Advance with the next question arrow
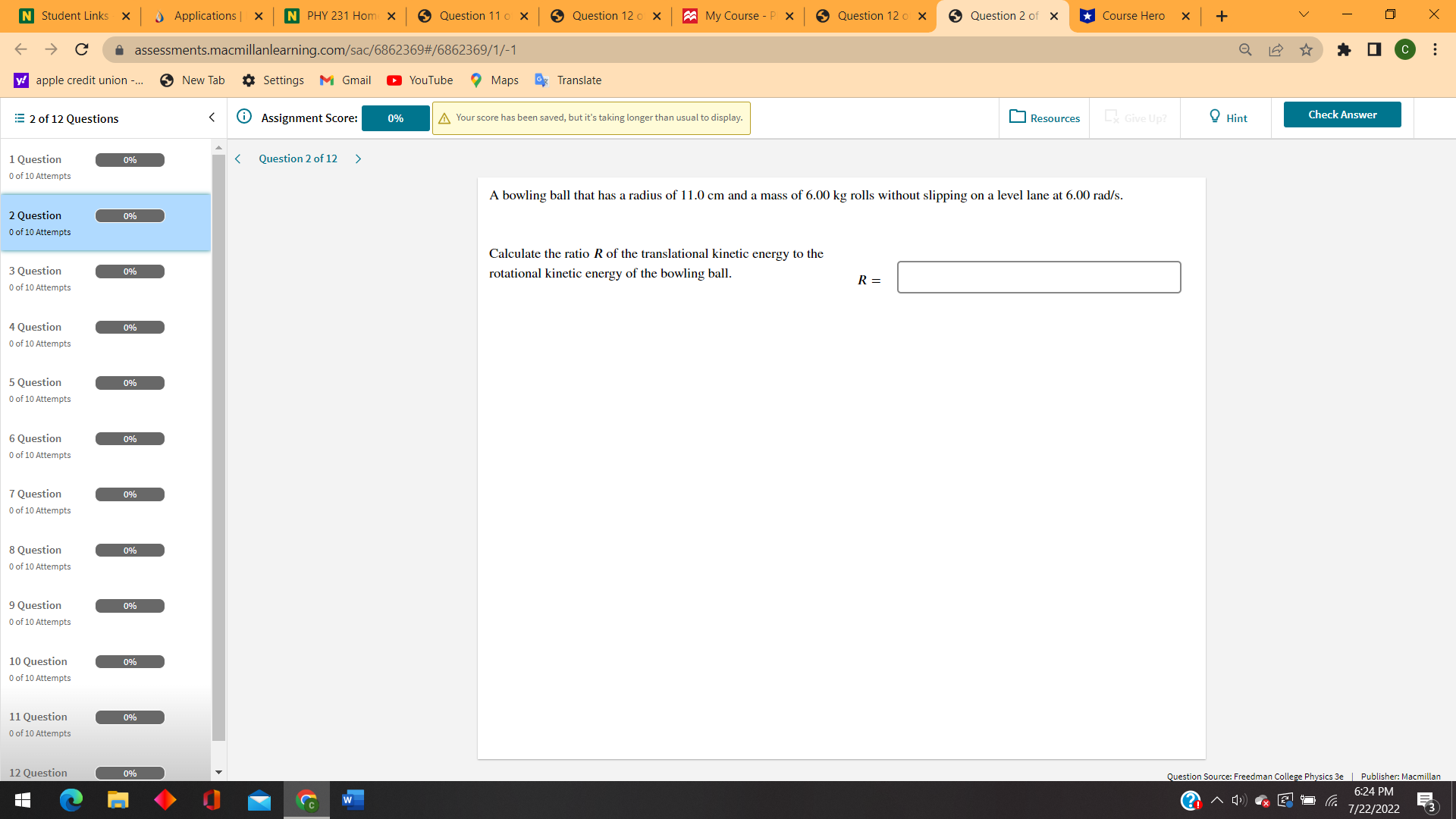The image size is (1456, 819). click(x=357, y=158)
